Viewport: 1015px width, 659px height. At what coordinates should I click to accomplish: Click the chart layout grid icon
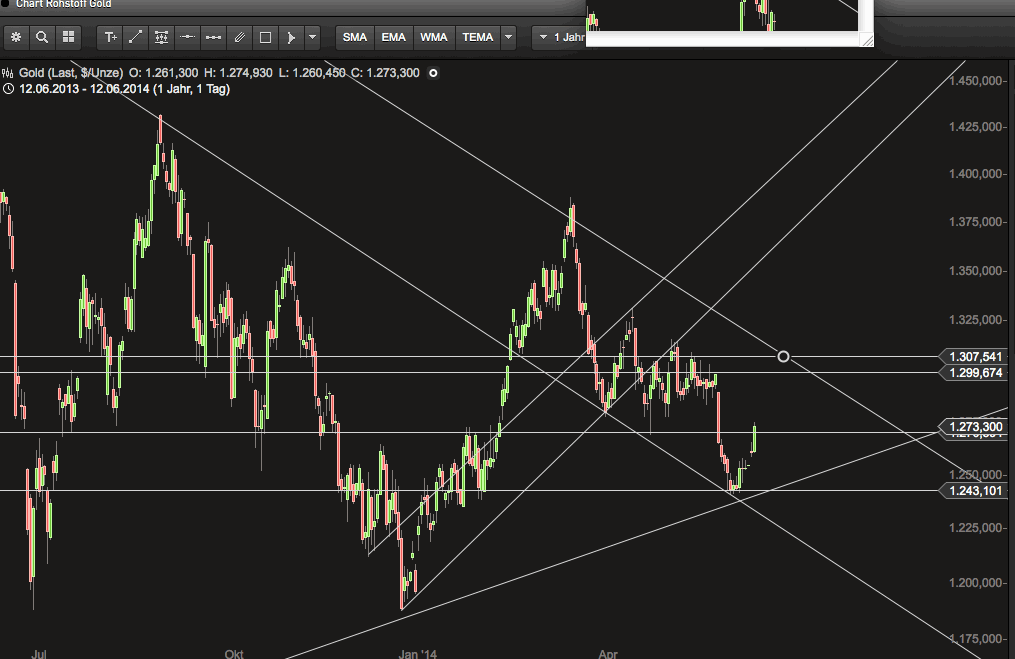[68, 37]
